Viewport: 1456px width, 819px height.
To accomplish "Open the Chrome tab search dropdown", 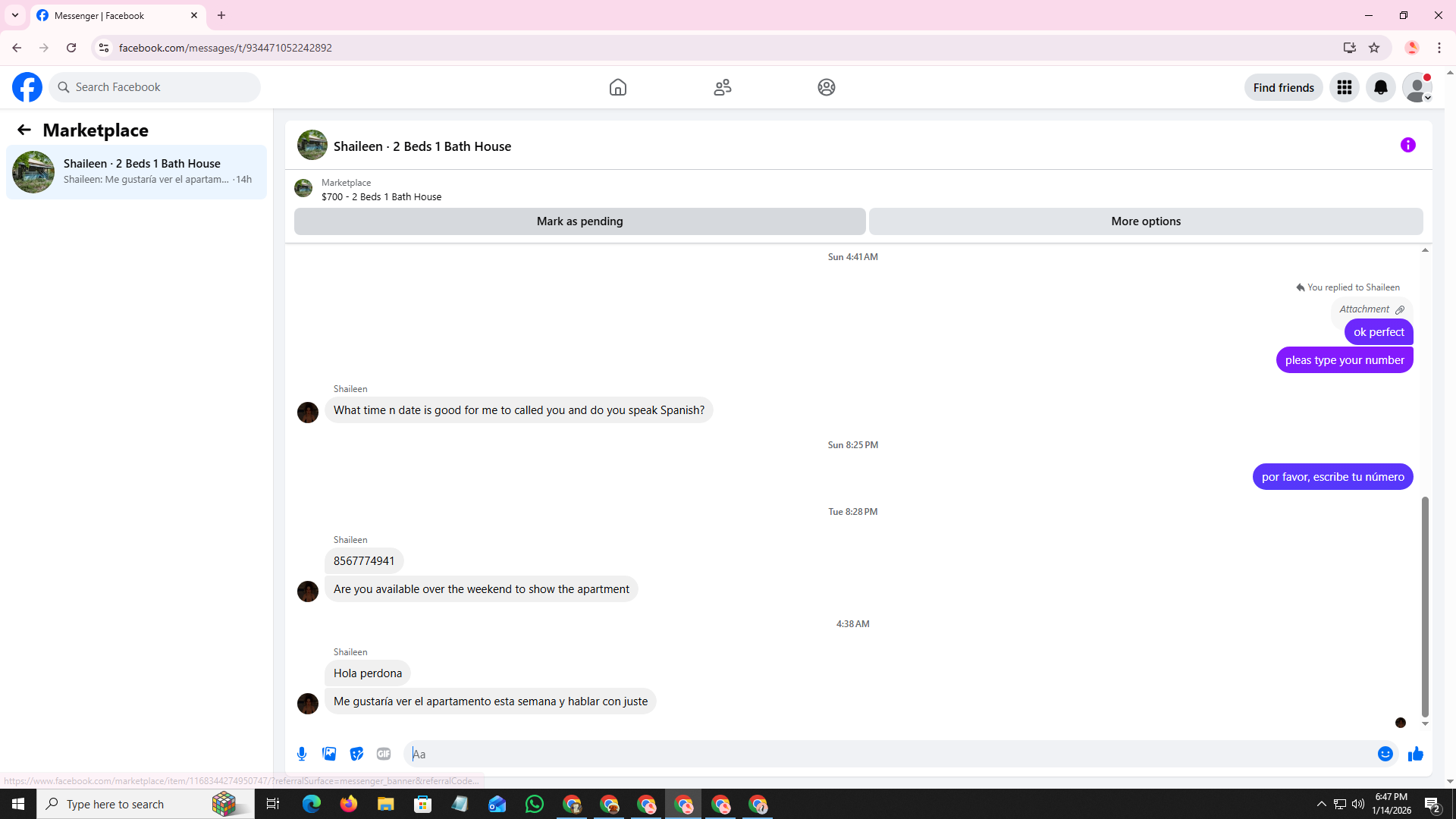I will point(15,15).
